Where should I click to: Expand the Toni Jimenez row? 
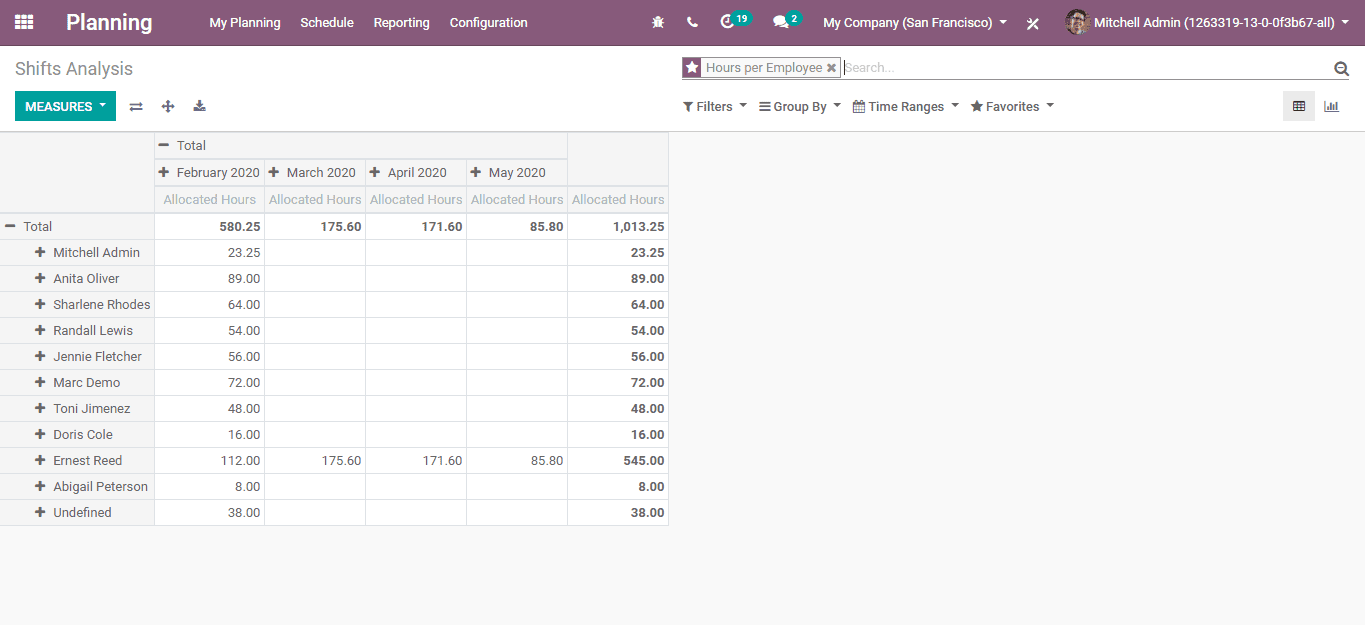77,408
